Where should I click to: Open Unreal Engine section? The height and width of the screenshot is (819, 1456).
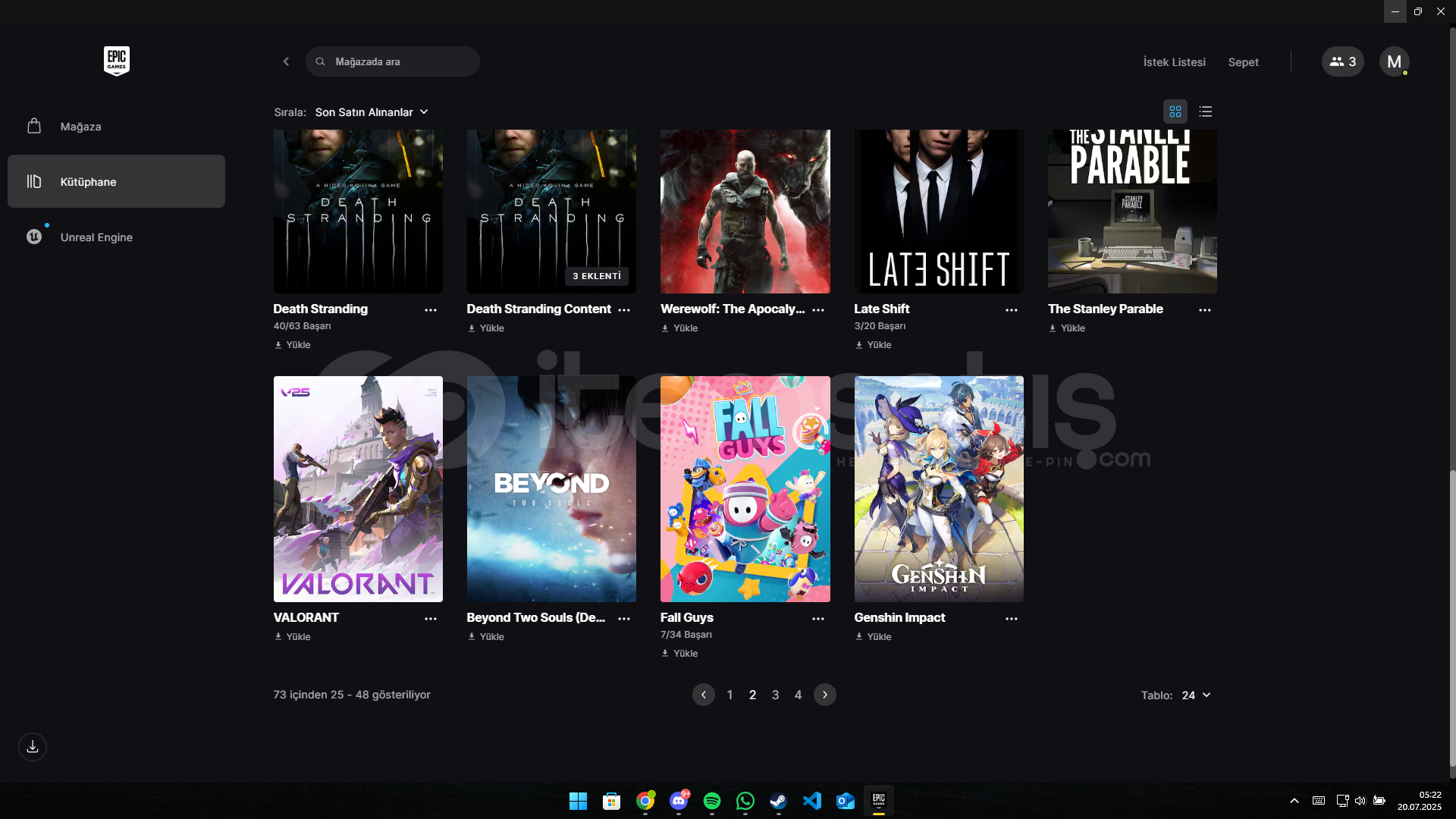(116, 237)
